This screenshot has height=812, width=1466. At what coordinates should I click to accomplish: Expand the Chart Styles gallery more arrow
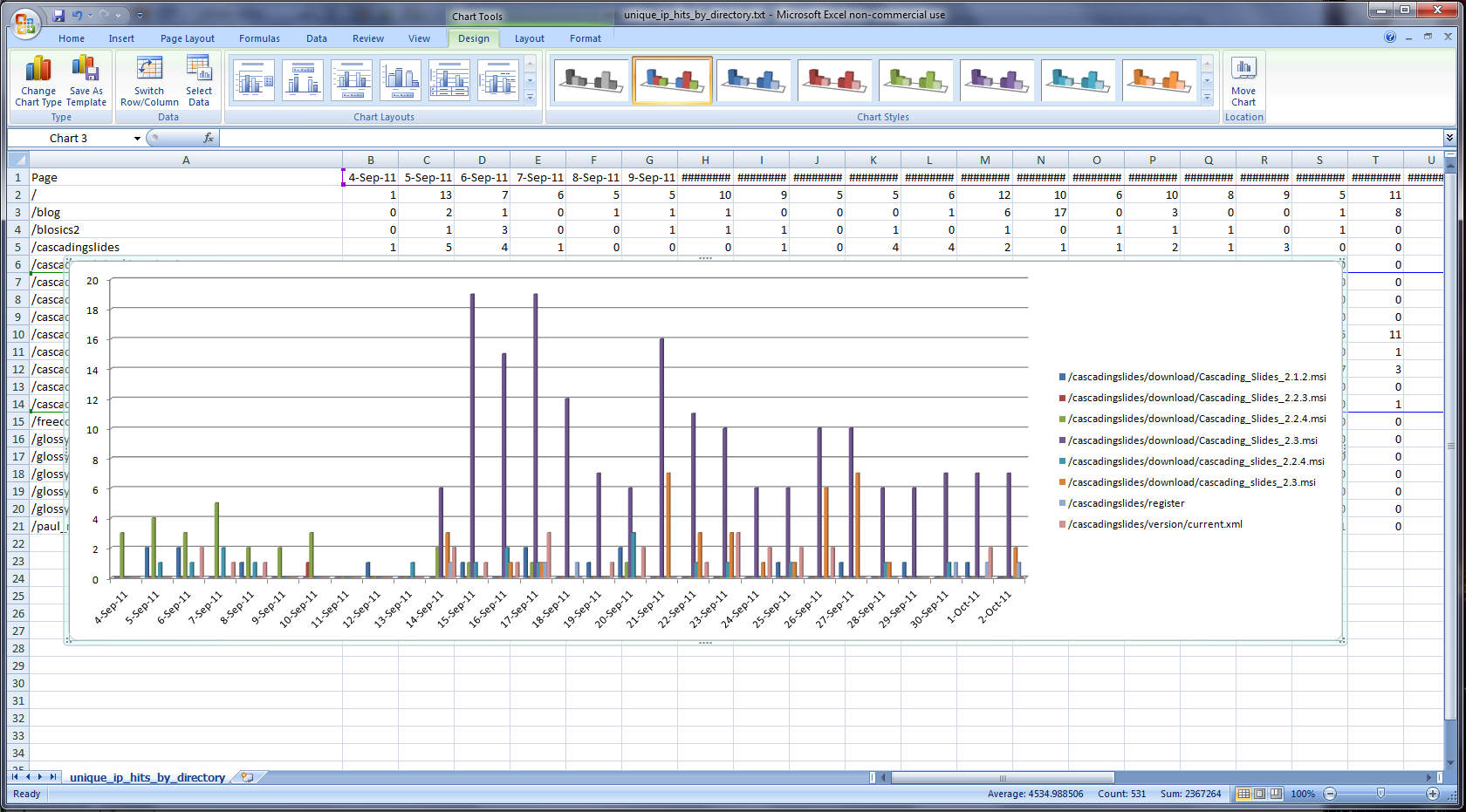pyautogui.click(x=1208, y=99)
